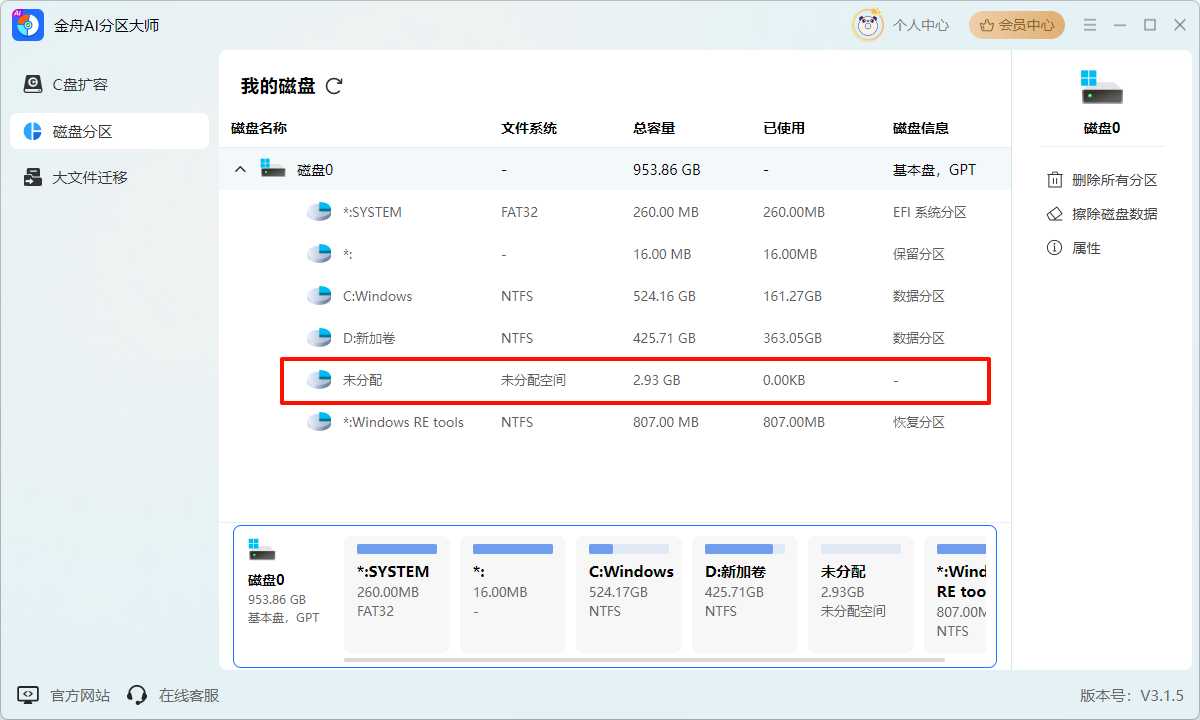Open 个人中心
The width and height of the screenshot is (1200, 720).
click(x=921, y=25)
